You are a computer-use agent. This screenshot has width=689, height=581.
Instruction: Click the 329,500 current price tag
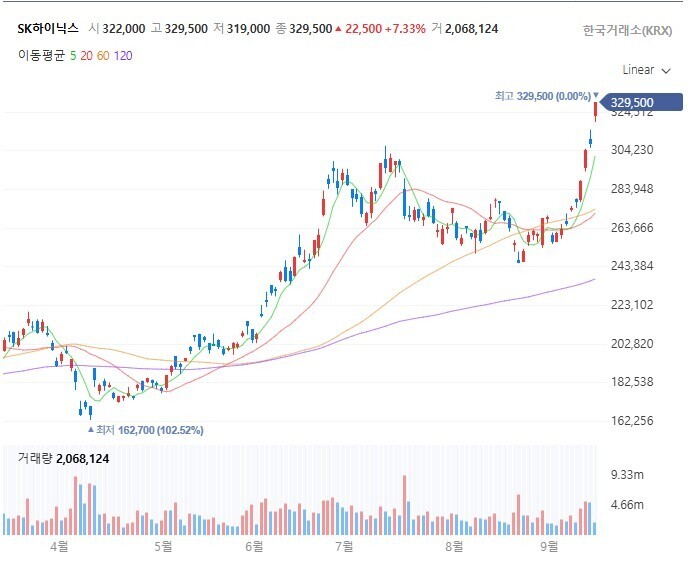tap(641, 102)
